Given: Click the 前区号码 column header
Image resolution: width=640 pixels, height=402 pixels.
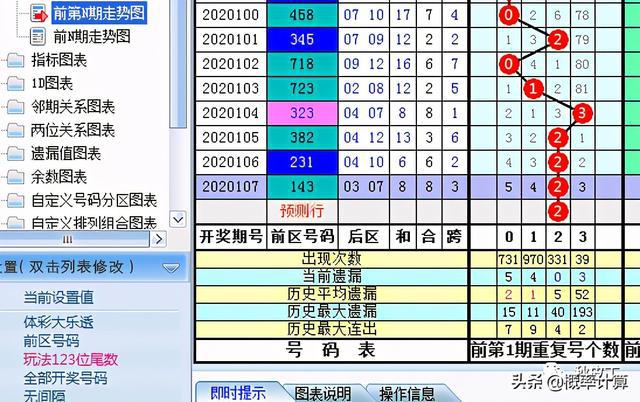Looking at the screenshot, I should pyautogui.click(x=301, y=237).
